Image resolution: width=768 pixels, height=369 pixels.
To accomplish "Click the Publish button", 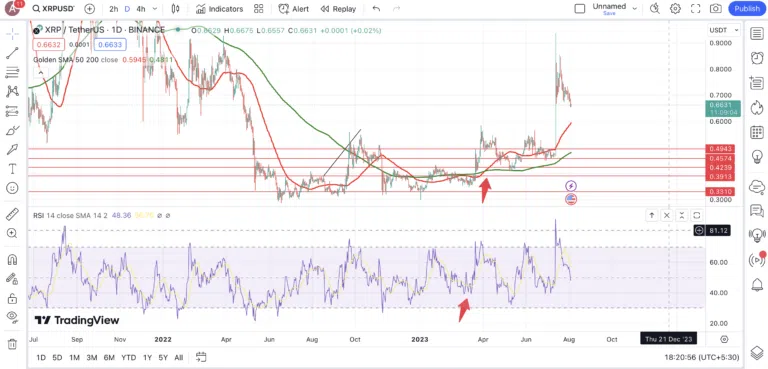I will (747, 9).
